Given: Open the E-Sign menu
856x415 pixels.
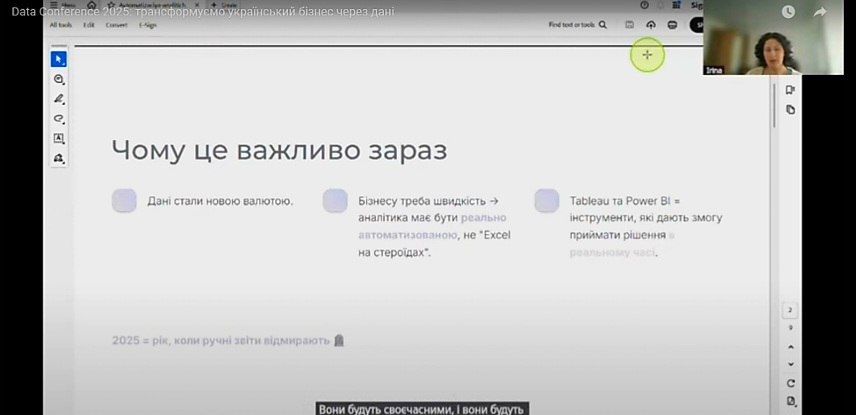Looking at the screenshot, I should pyautogui.click(x=147, y=25).
